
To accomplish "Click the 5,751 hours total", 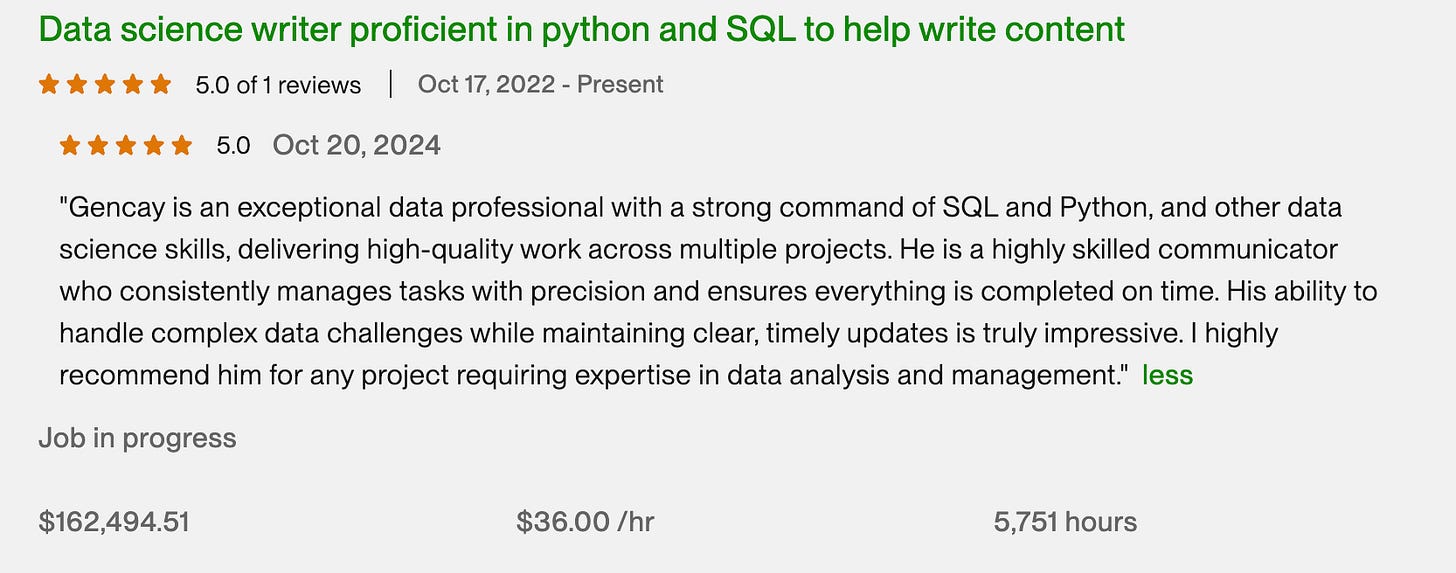I will pos(1065,521).
